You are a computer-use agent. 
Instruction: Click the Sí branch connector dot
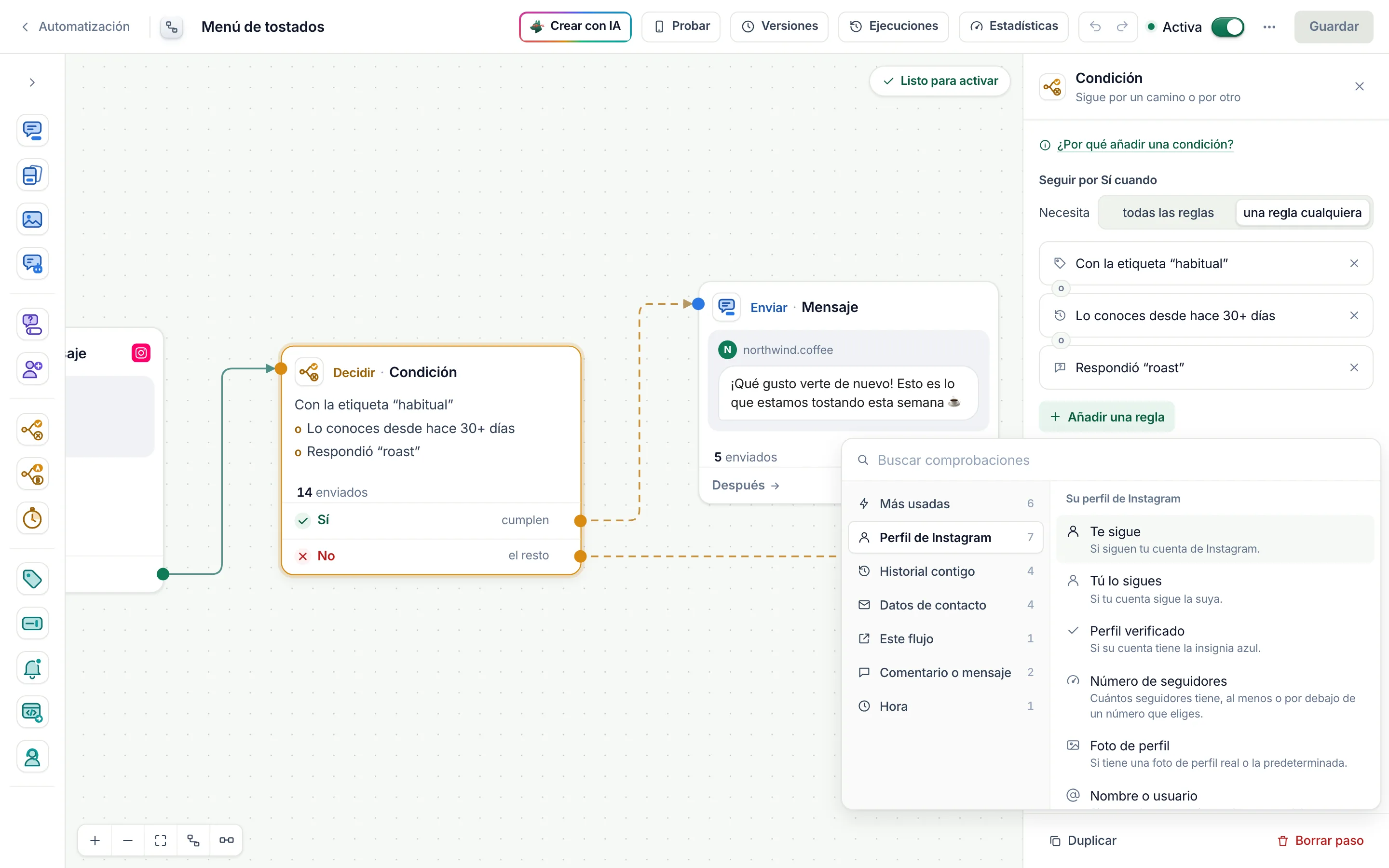[580, 520]
